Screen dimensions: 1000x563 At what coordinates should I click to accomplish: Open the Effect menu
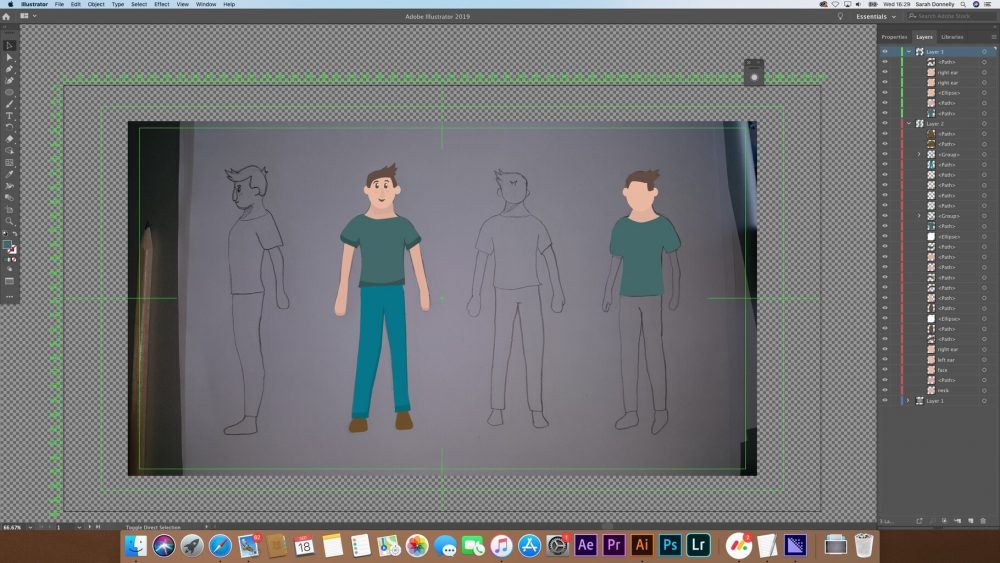pos(161,4)
